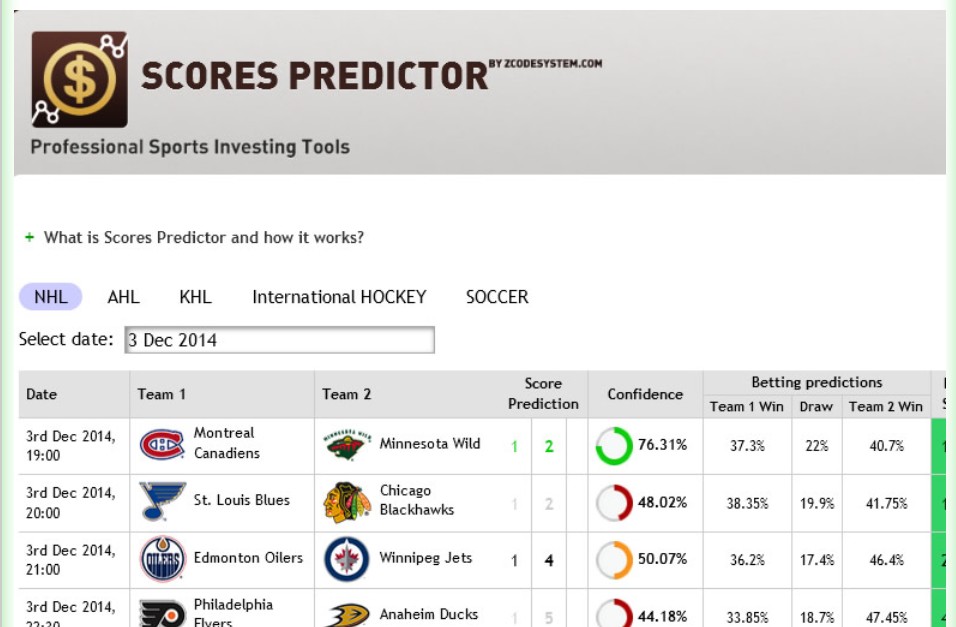Click the Edmonton Oilers team logo
Screen dimensions: 956x627
[x=162, y=559]
